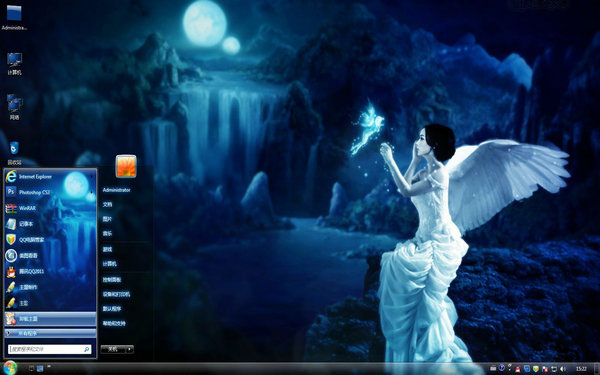Open the Recycle Bin desktop icon

coord(14,153)
